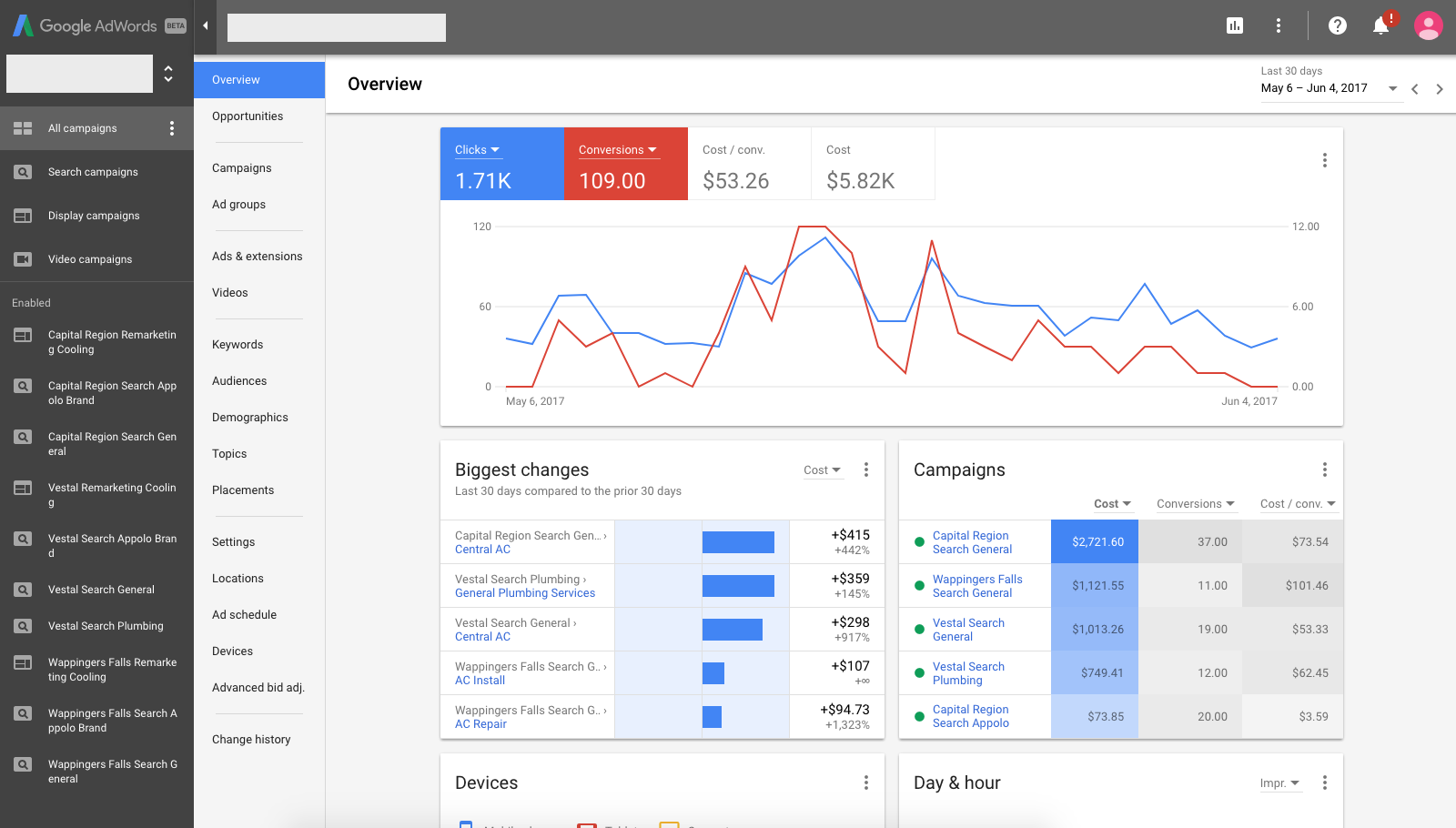Open the three-dot menu in the top bar

click(1279, 25)
